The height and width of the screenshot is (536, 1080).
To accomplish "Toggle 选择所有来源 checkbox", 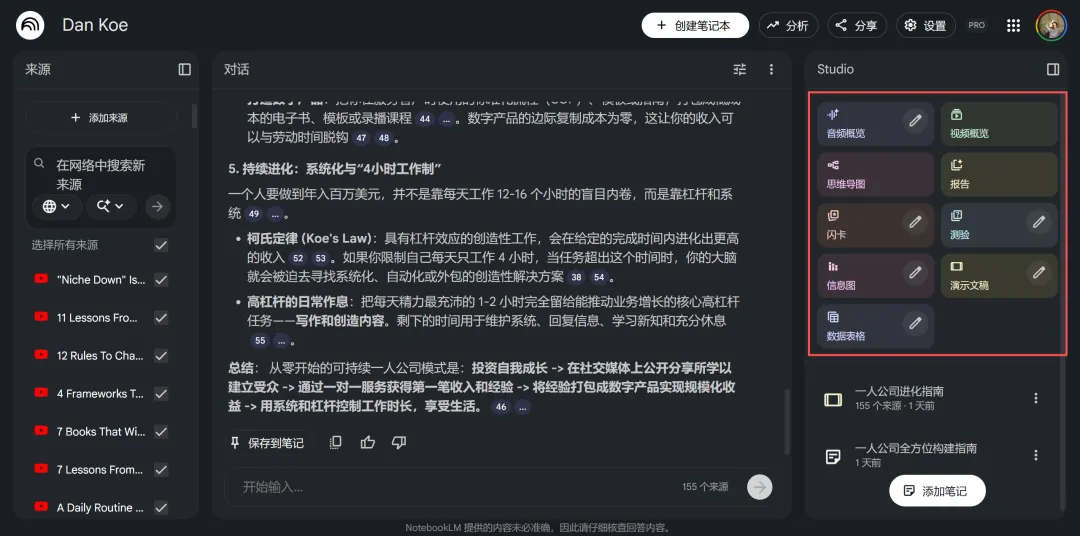I will tap(161, 245).
